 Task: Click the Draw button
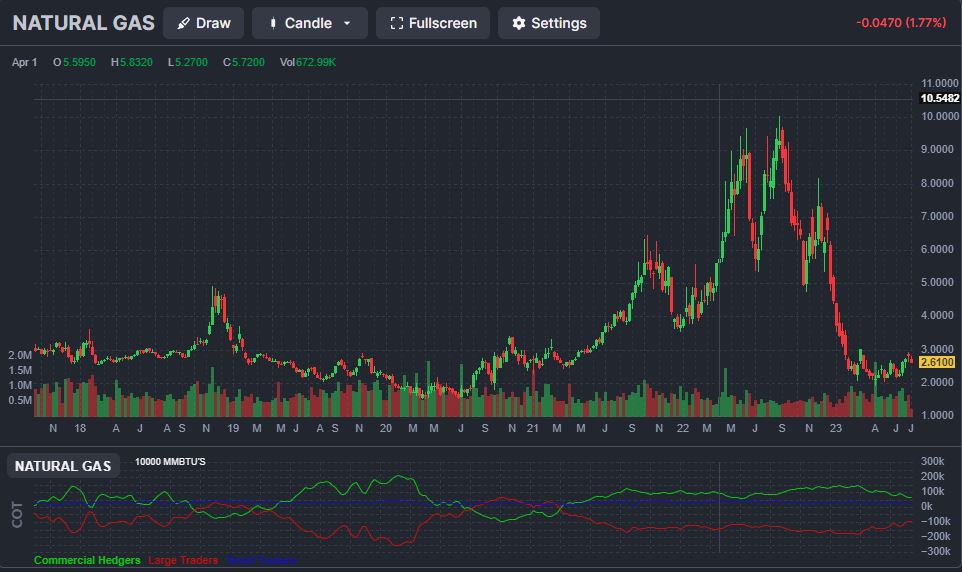pos(203,23)
